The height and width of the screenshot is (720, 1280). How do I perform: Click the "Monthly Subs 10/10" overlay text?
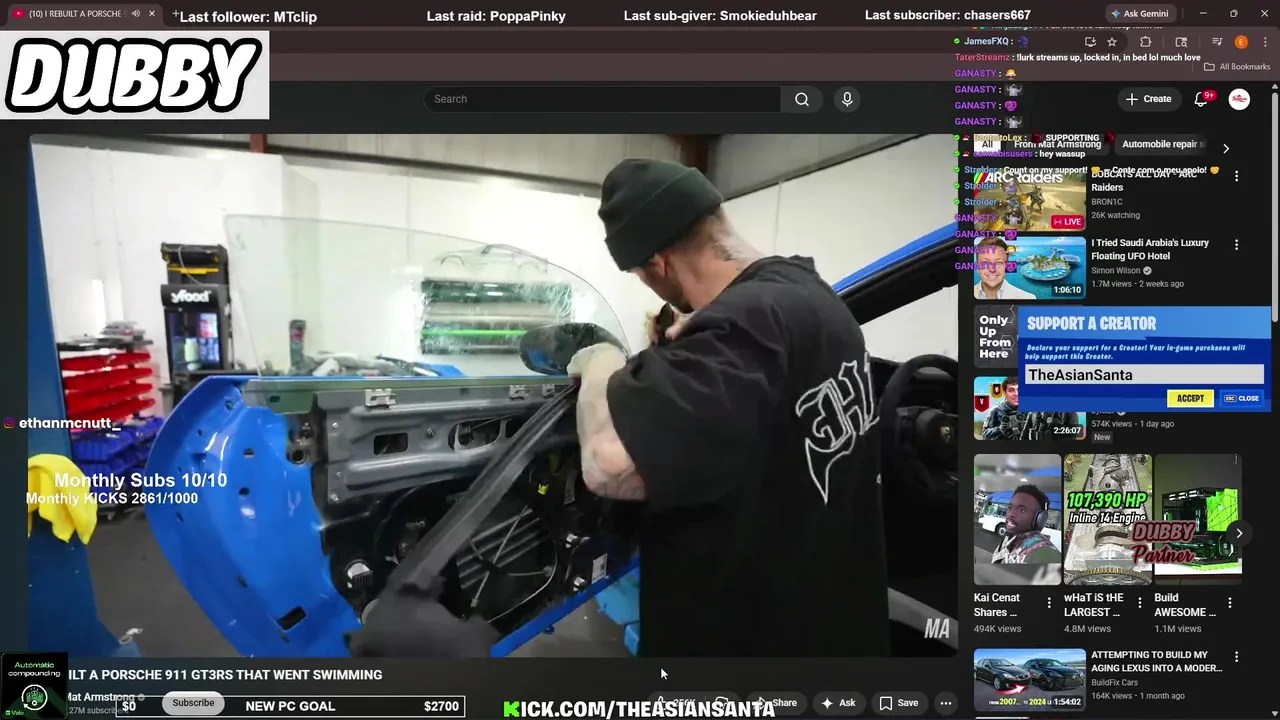(140, 480)
